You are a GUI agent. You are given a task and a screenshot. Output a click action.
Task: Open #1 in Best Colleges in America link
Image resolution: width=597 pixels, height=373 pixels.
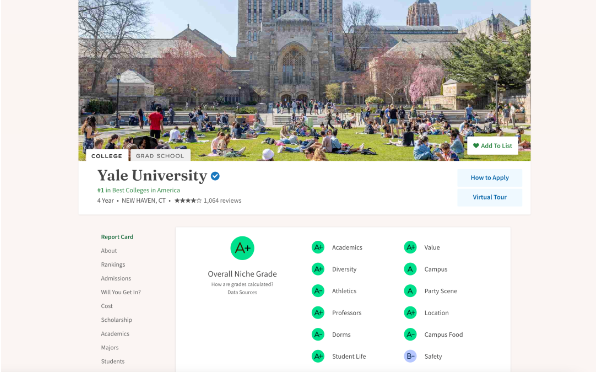139,190
